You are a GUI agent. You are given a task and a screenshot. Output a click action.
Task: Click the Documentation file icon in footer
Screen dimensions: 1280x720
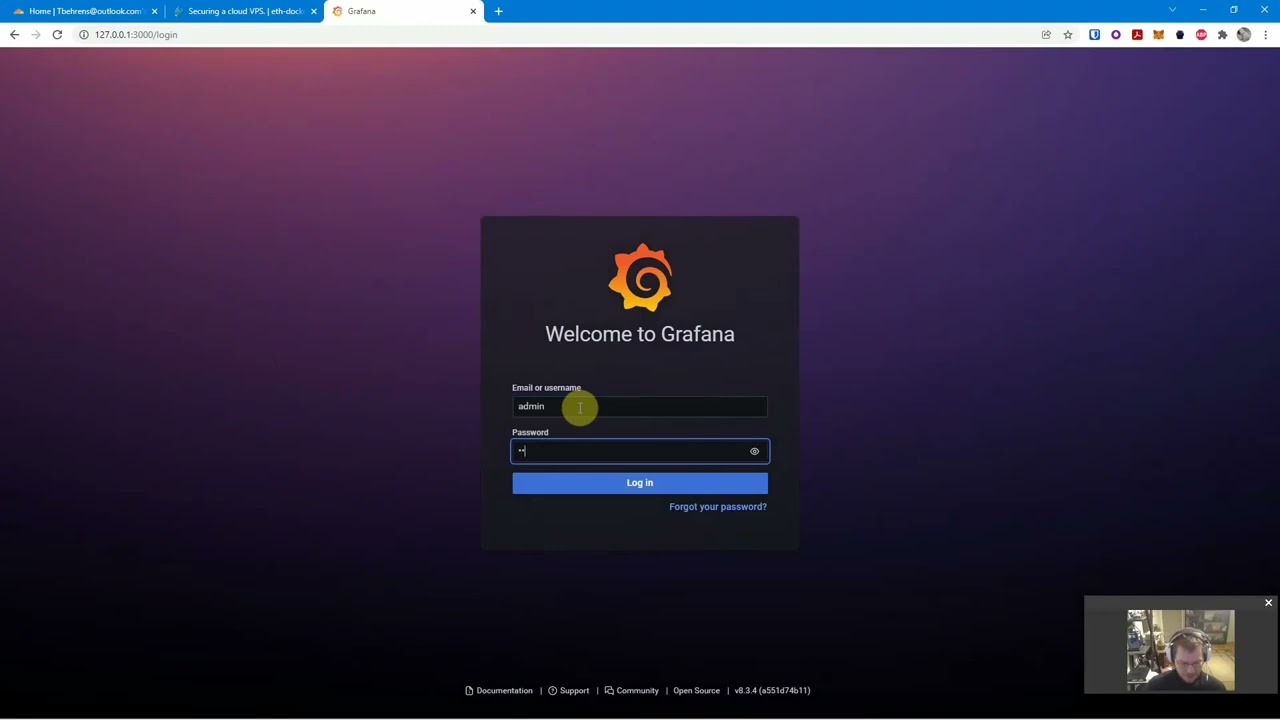pyautogui.click(x=469, y=691)
